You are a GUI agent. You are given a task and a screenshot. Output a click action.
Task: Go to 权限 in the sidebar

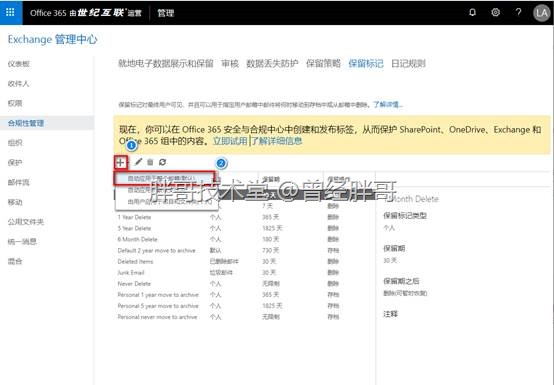(x=15, y=103)
